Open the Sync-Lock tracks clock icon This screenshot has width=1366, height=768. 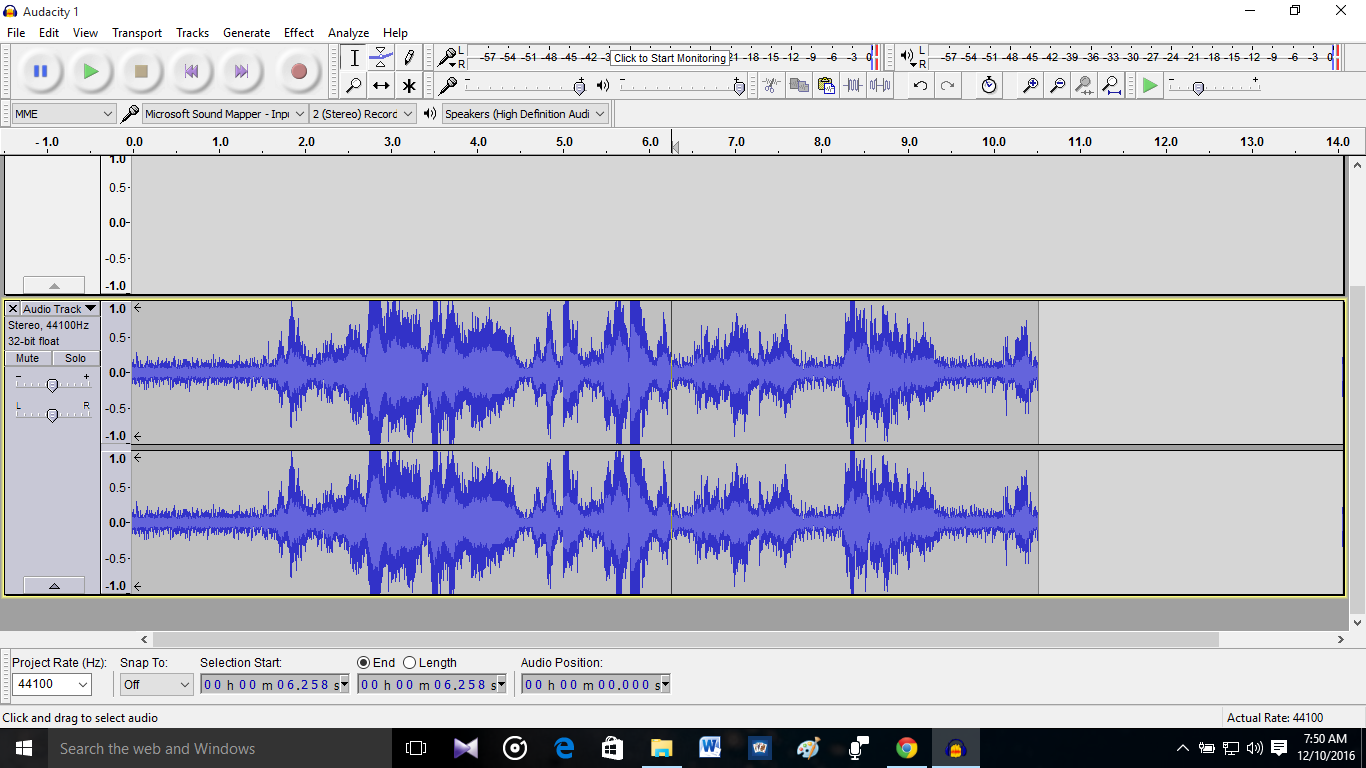pos(988,86)
